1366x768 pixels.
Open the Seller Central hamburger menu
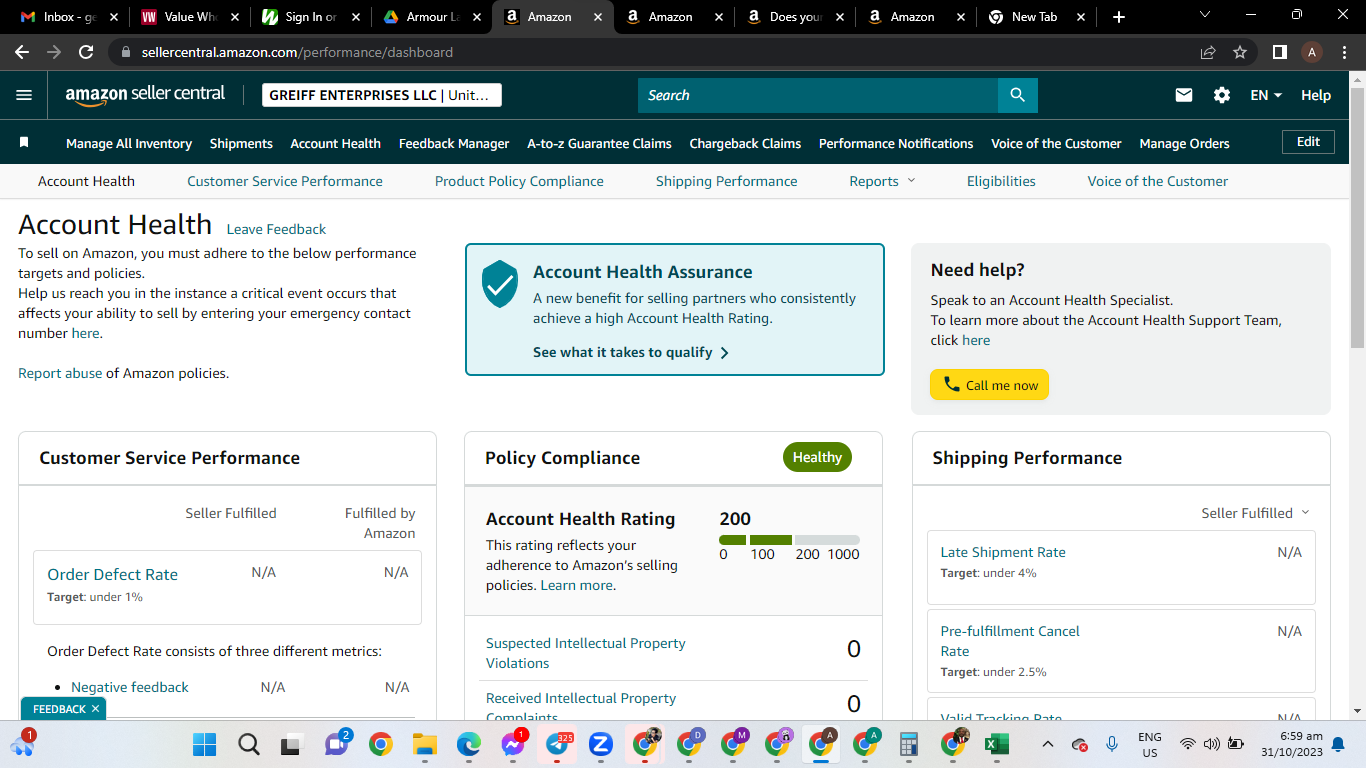(24, 95)
